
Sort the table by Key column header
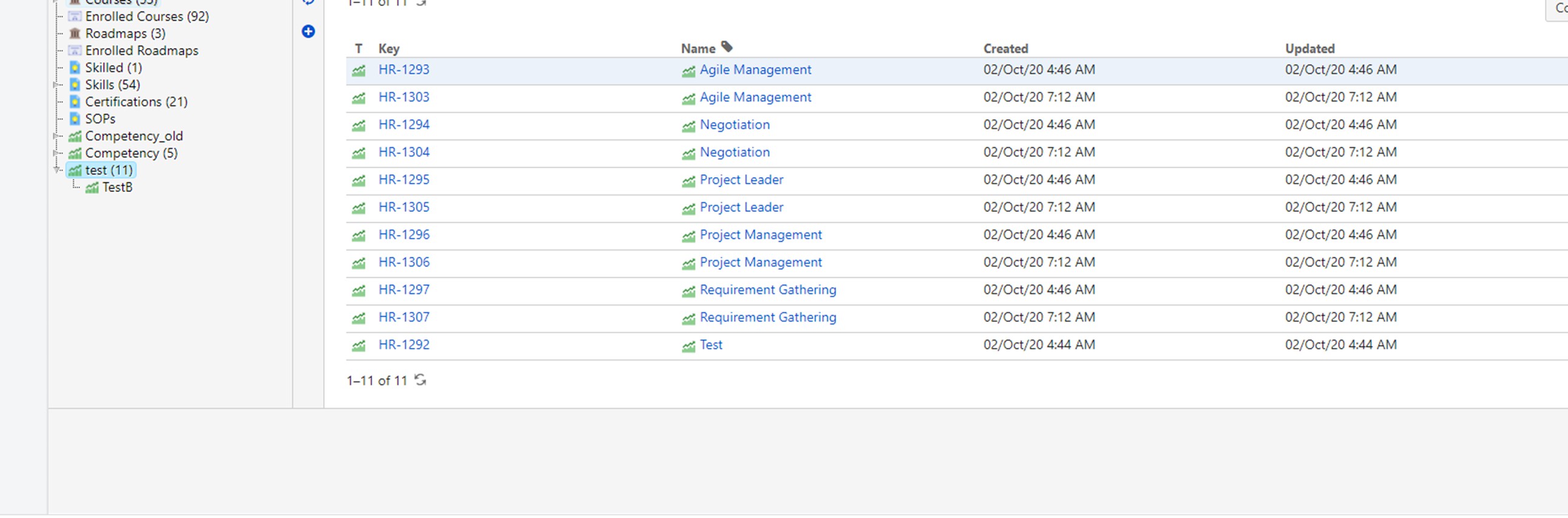(389, 49)
